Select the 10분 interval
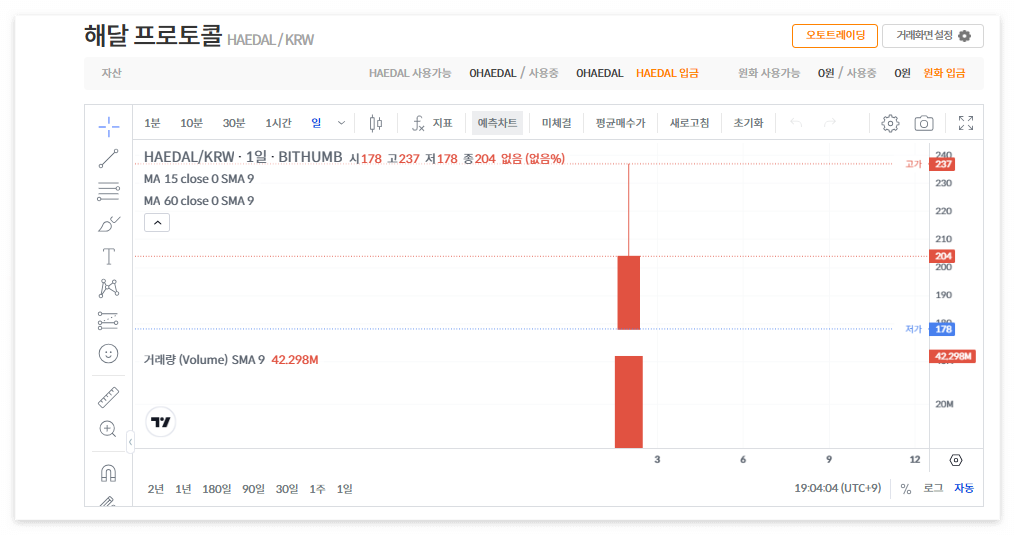Viewport: 1015px width, 535px height. [x=191, y=123]
